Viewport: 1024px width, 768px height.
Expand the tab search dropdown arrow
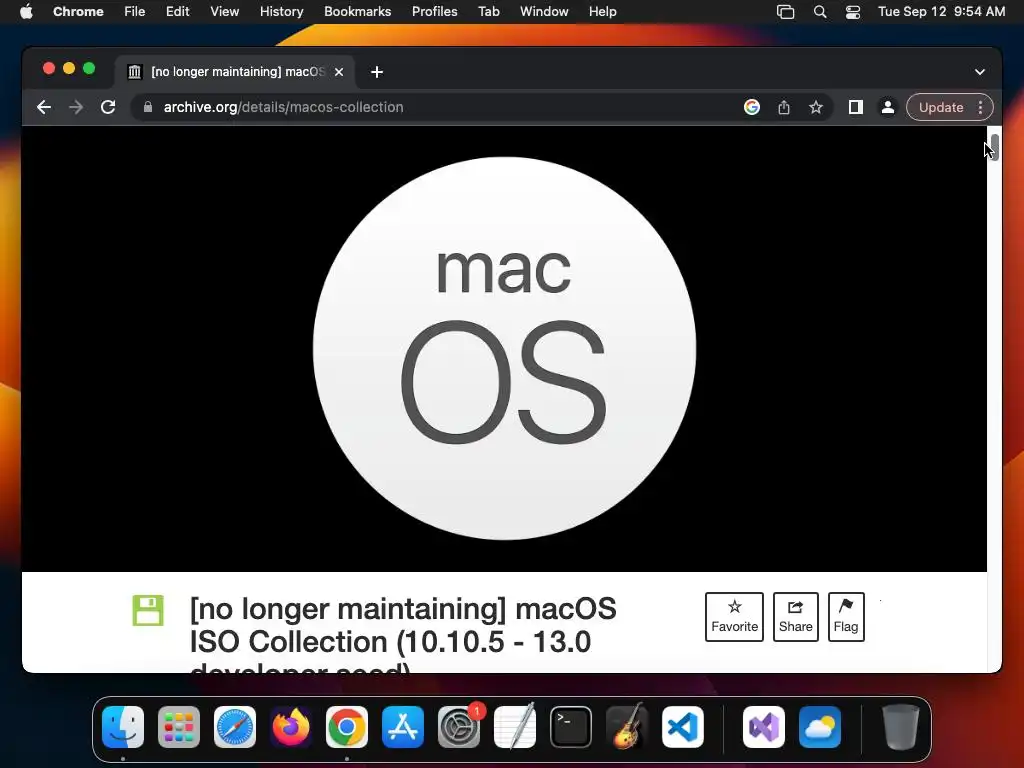coord(980,72)
